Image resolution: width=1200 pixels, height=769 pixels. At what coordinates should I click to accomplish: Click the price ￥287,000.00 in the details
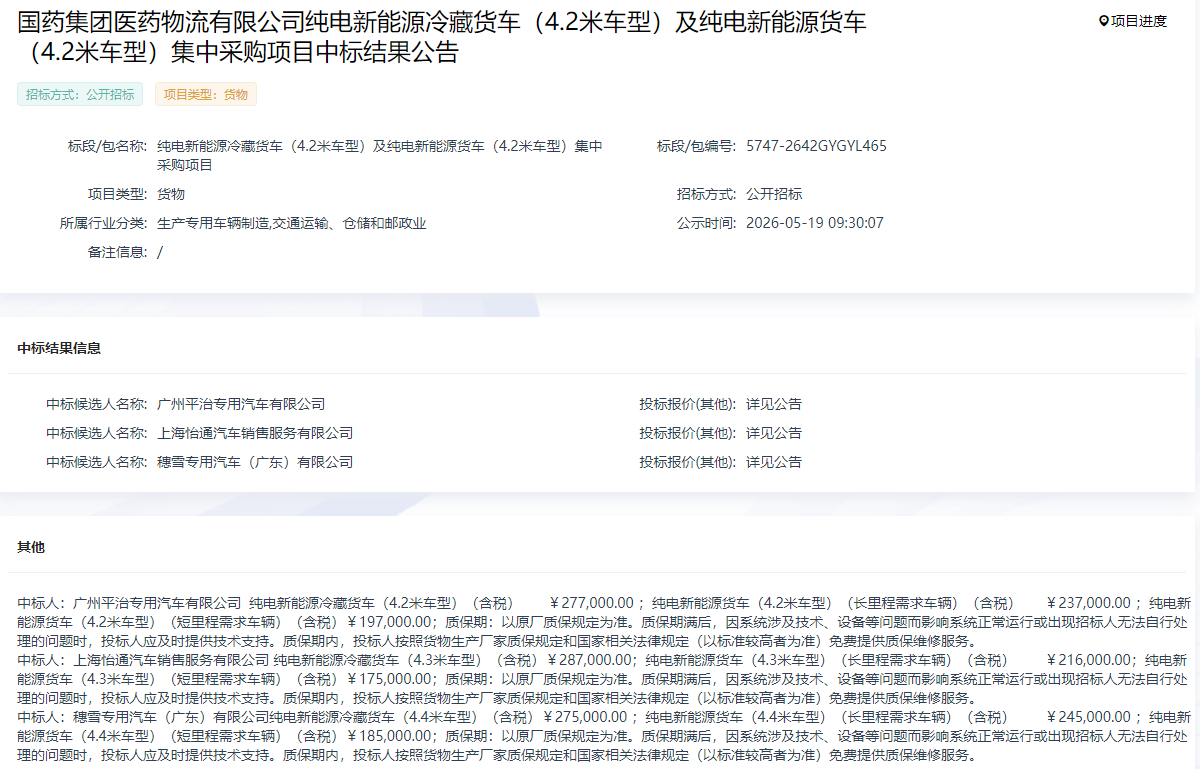coord(589,660)
